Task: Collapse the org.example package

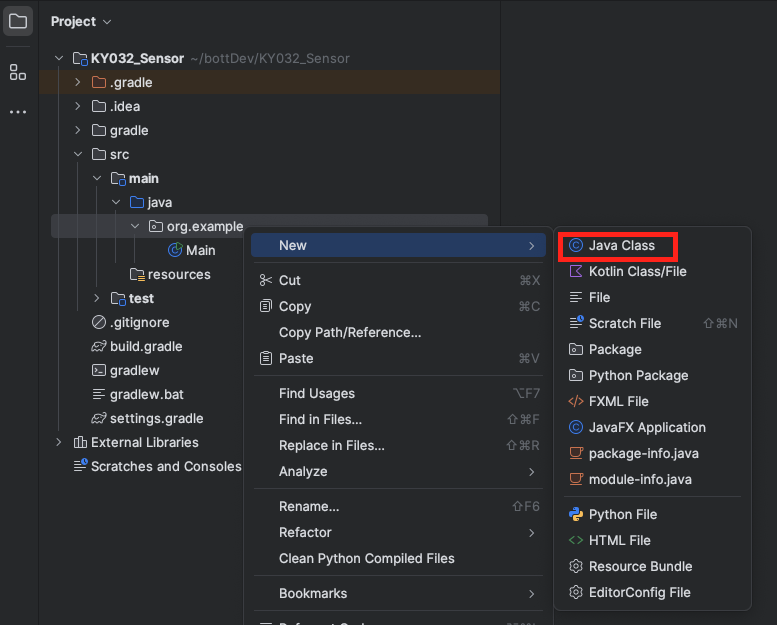Action: pos(135,226)
